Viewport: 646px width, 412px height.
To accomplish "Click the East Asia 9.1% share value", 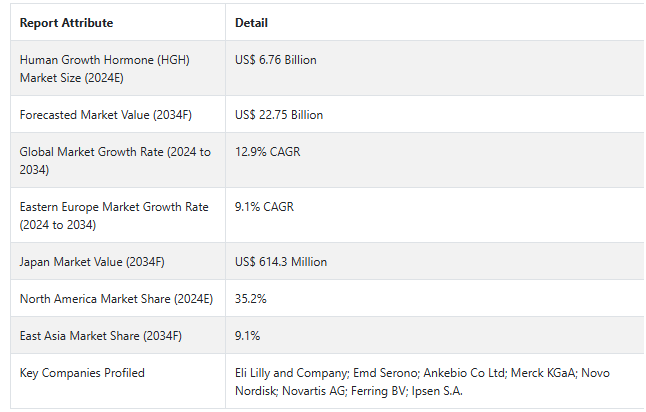I will [x=246, y=336].
